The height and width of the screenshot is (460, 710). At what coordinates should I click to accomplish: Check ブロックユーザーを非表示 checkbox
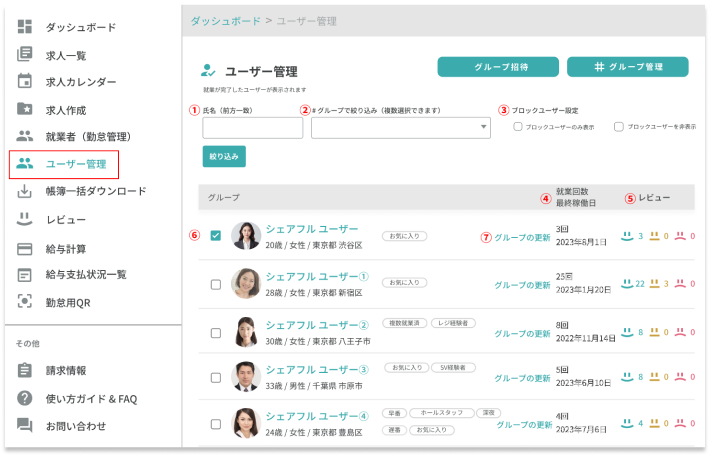(x=619, y=127)
